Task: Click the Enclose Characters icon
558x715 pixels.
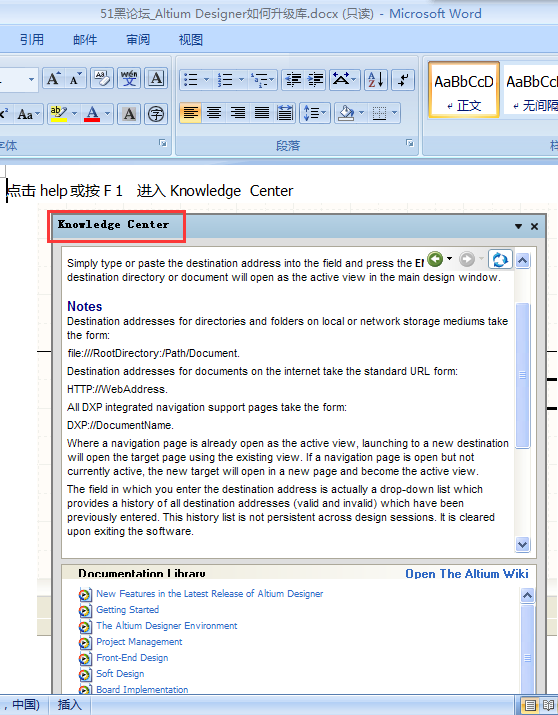Action: pos(156,114)
